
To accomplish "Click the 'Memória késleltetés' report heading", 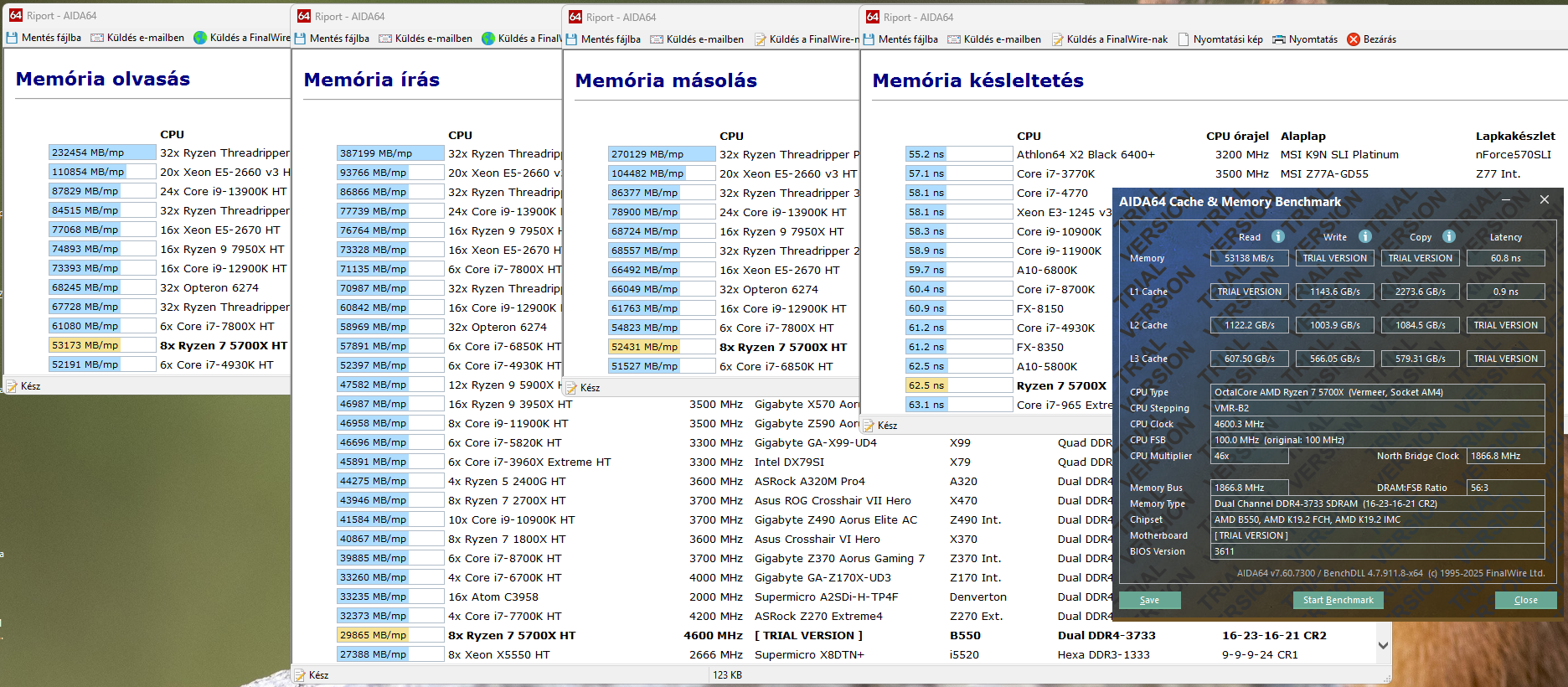I will [x=978, y=80].
